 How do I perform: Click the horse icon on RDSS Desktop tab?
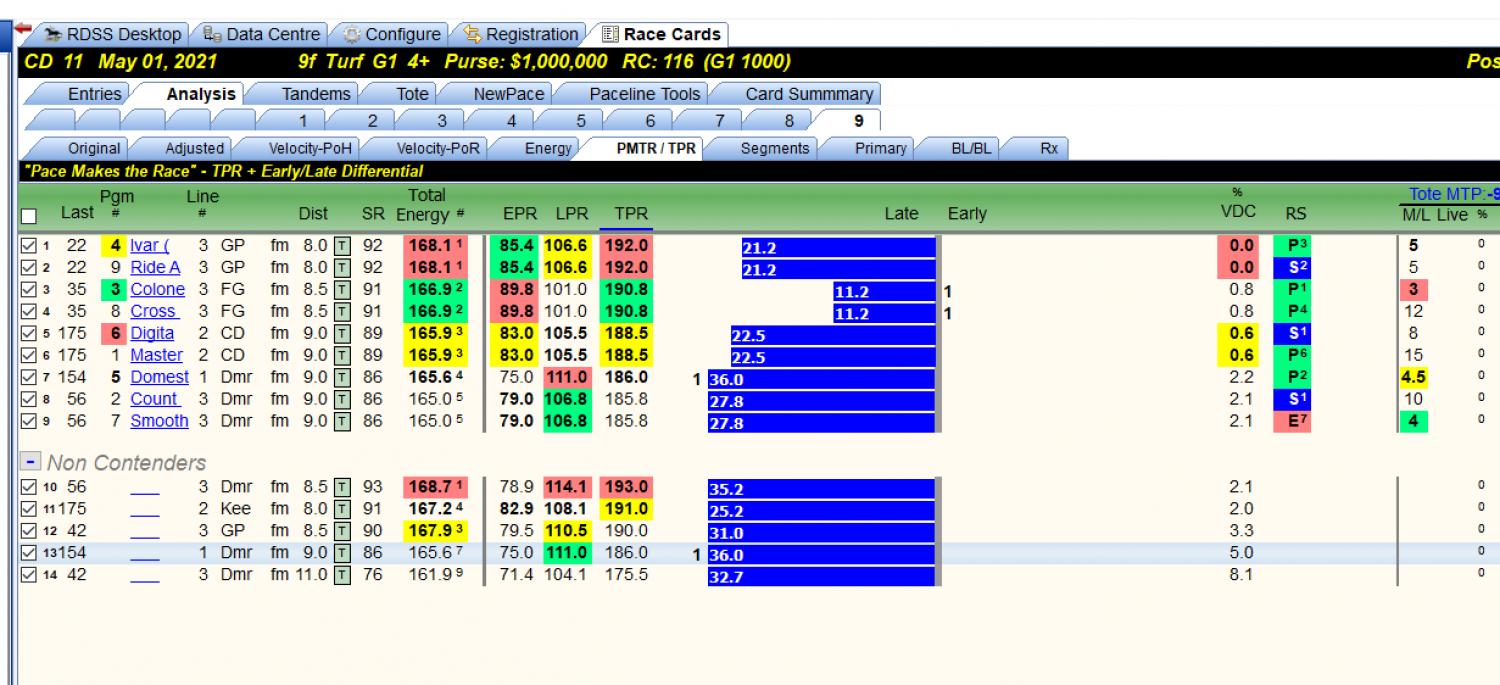[54, 34]
